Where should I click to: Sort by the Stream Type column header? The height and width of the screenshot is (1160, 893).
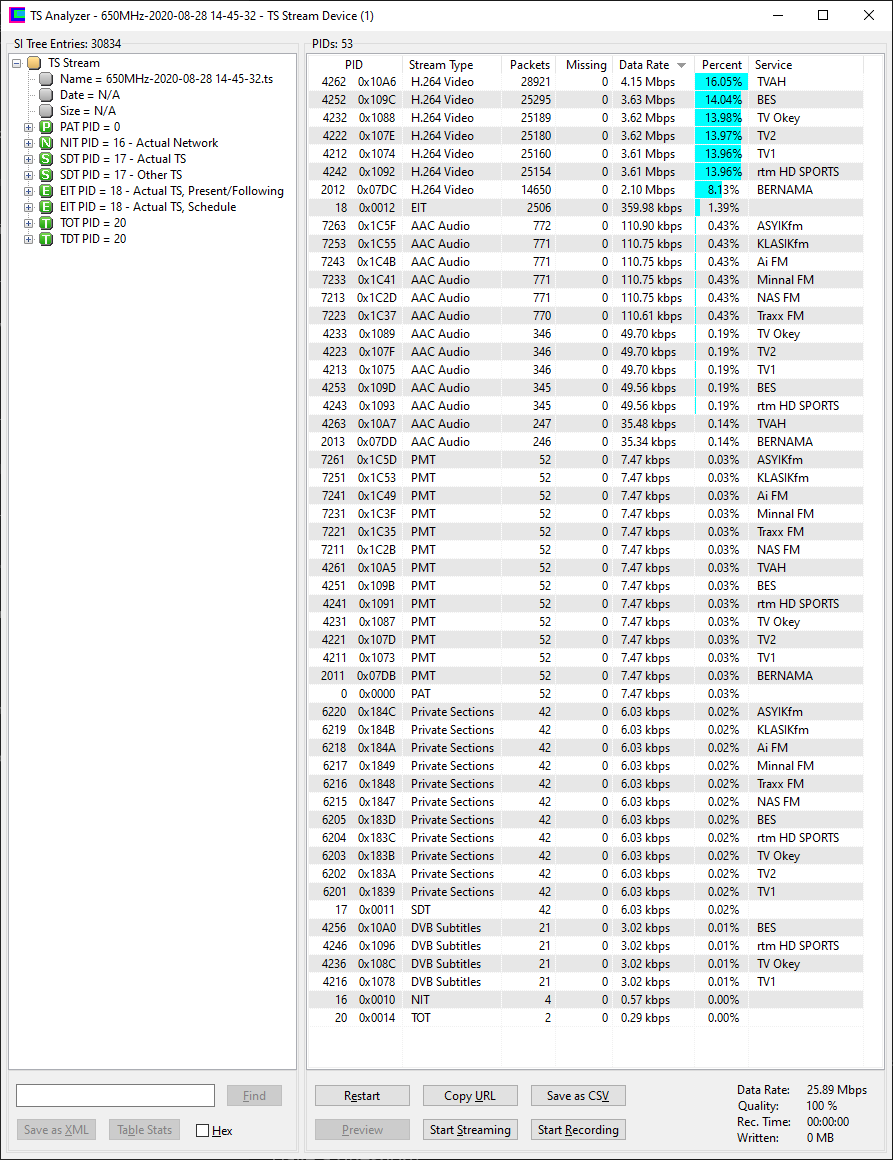click(x=441, y=65)
